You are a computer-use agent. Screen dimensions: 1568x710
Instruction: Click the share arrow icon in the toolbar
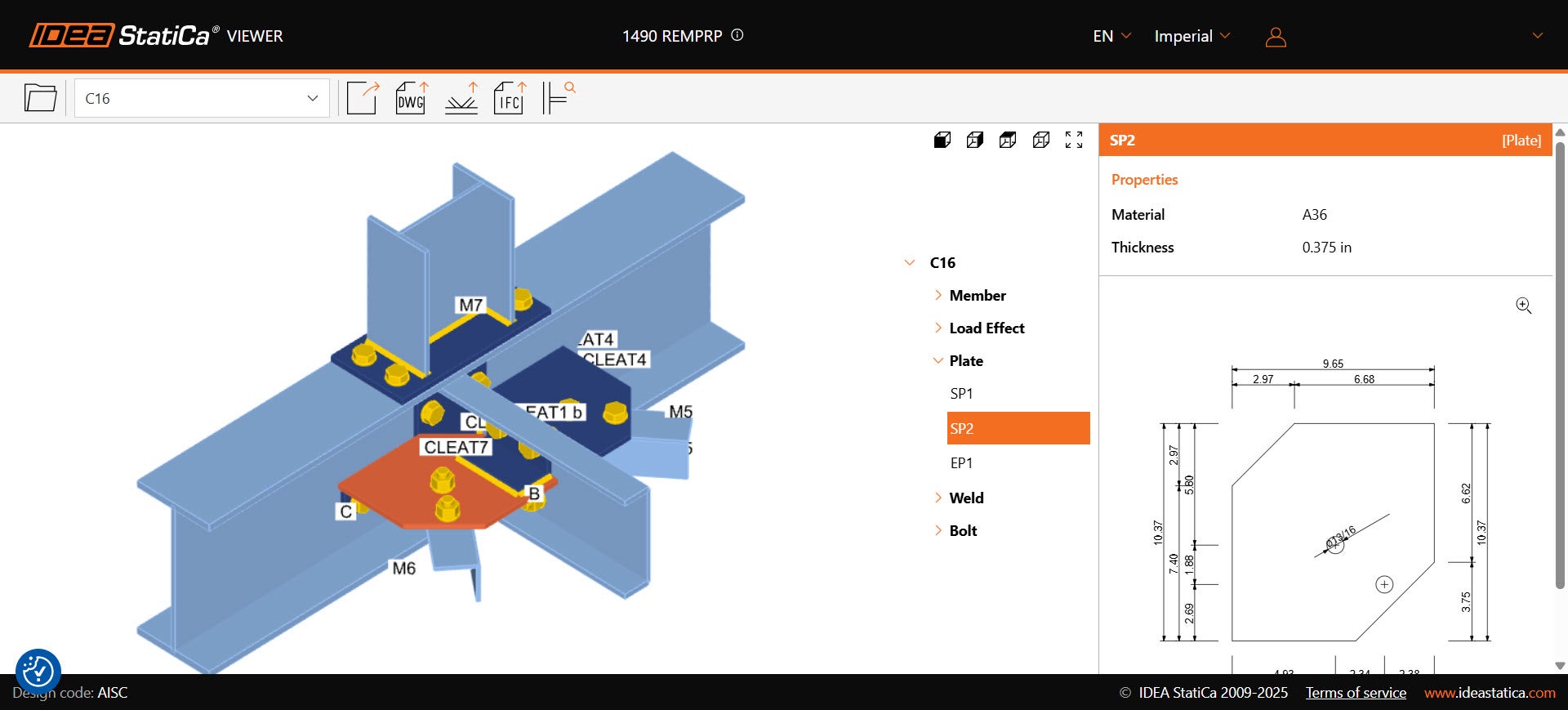[363, 98]
